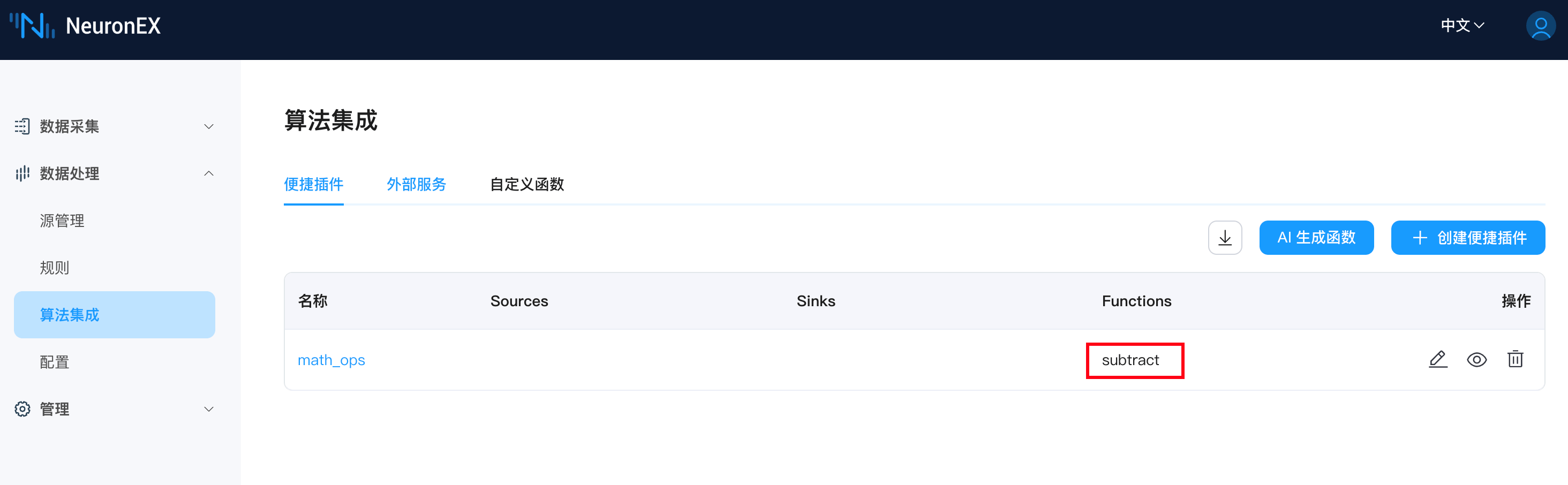Select the 便捷插件 tab
Screen dimensions: 1568x485
(x=313, y=184)
